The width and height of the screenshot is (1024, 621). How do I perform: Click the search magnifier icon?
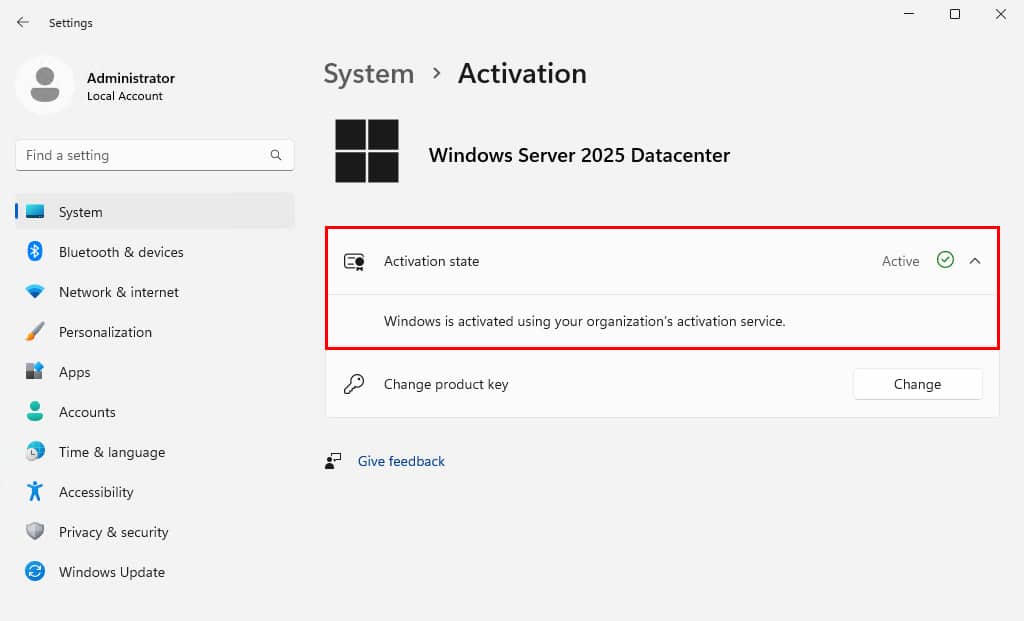276,155
